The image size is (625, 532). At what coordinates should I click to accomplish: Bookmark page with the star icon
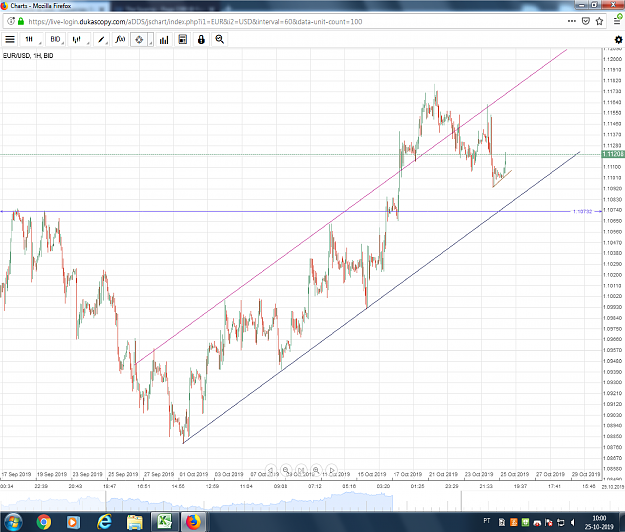599,21
